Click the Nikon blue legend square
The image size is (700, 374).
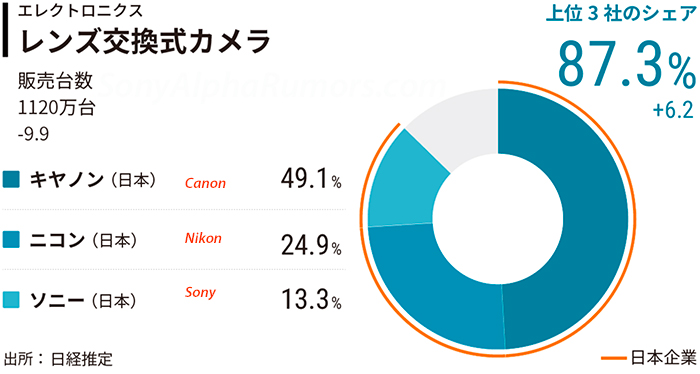pos(11,240)
